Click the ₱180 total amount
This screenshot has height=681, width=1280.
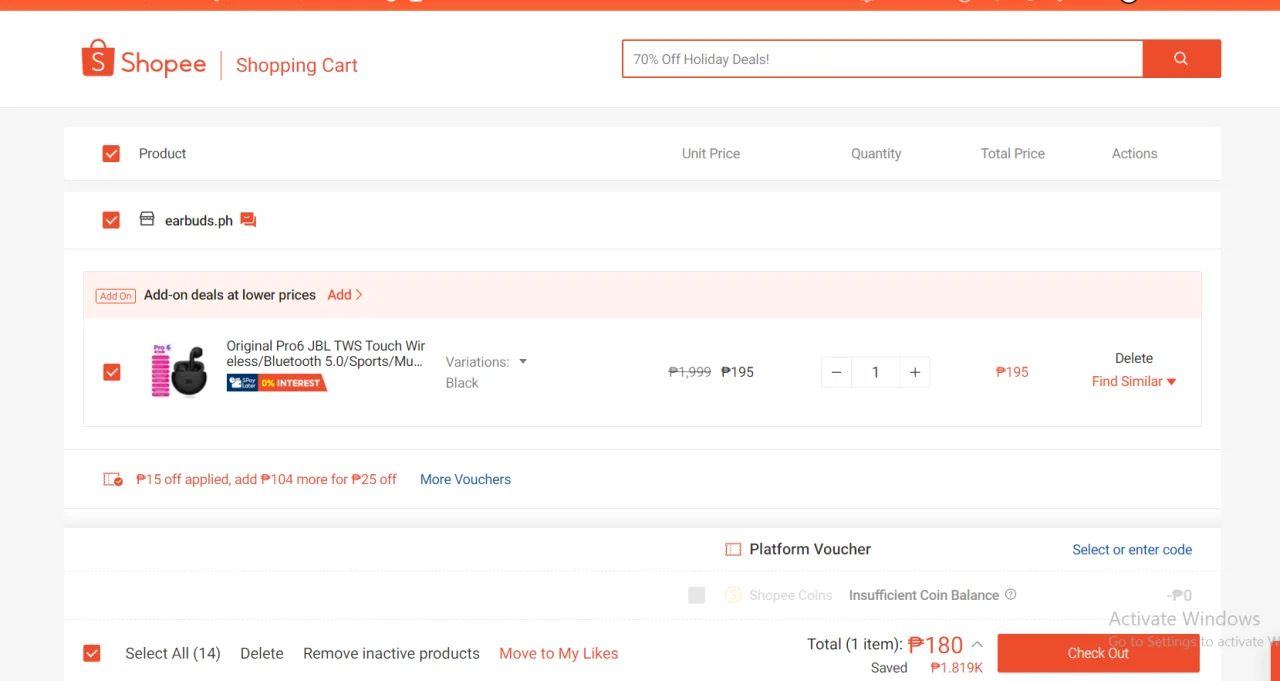[x=936, y=645]
